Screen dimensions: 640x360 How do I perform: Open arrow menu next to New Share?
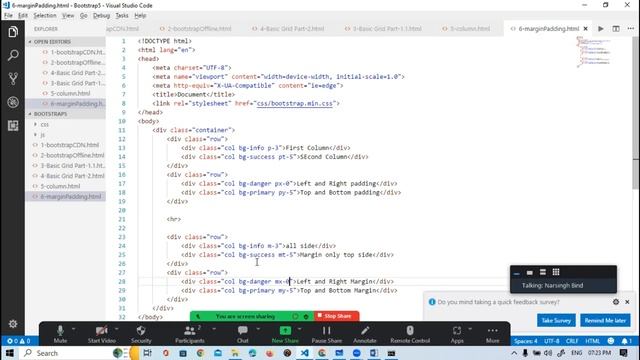pyautogui.click(x=299, y=329)
